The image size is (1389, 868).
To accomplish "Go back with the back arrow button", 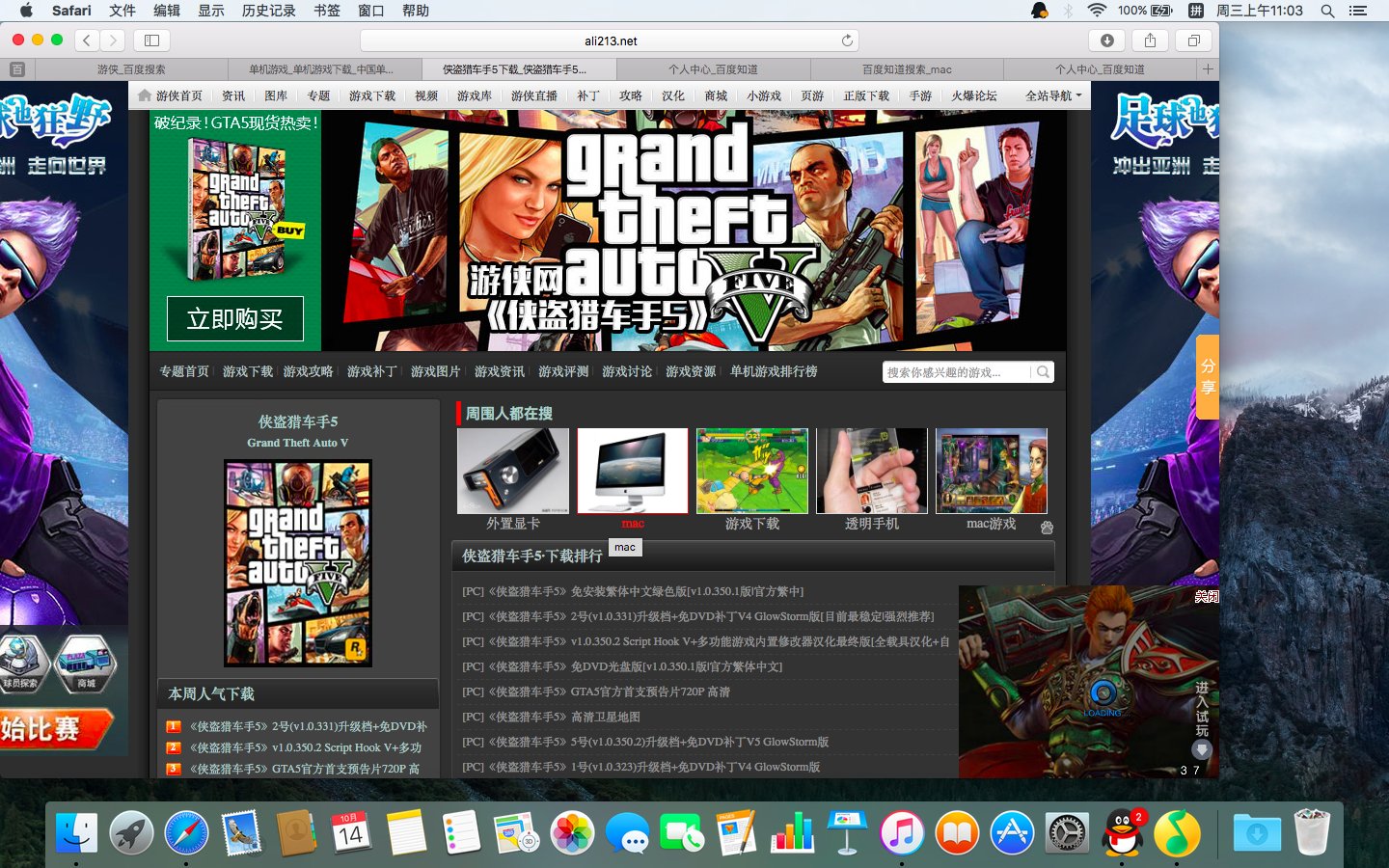I will point(87,41).
